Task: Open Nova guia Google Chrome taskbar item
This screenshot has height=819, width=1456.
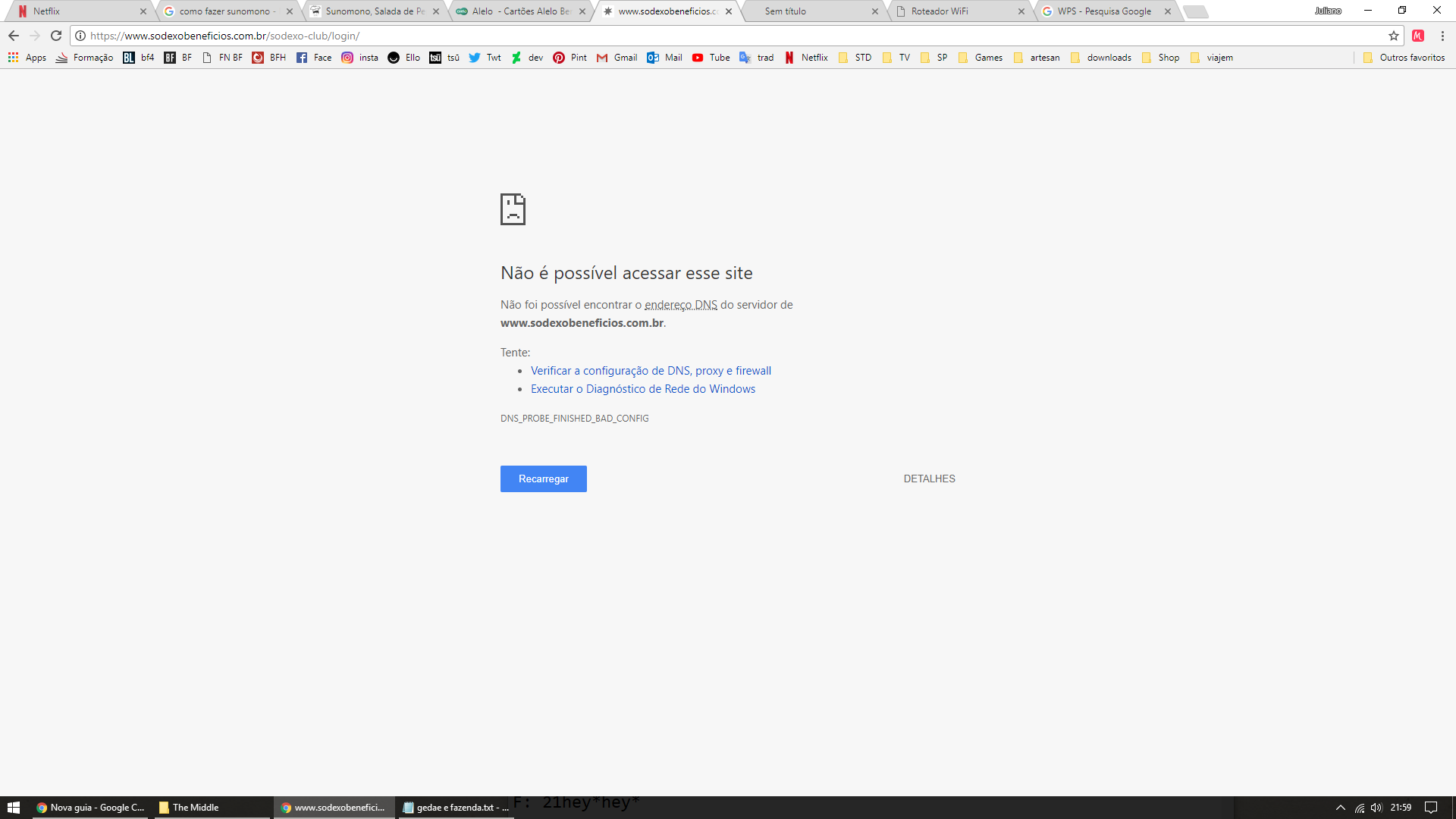Action: (x=90, y=808)
